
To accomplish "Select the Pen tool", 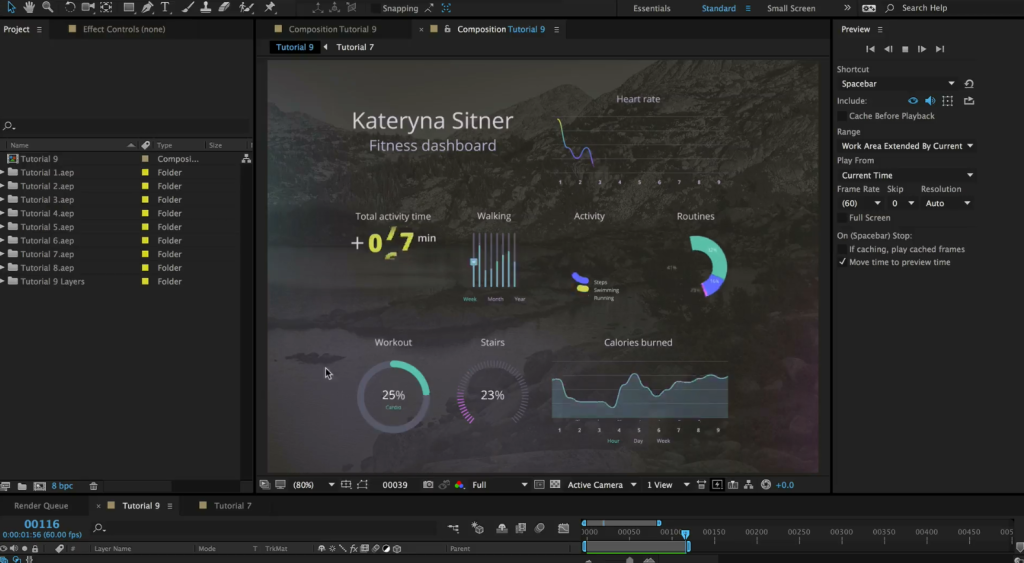I will tap(147, 7).
